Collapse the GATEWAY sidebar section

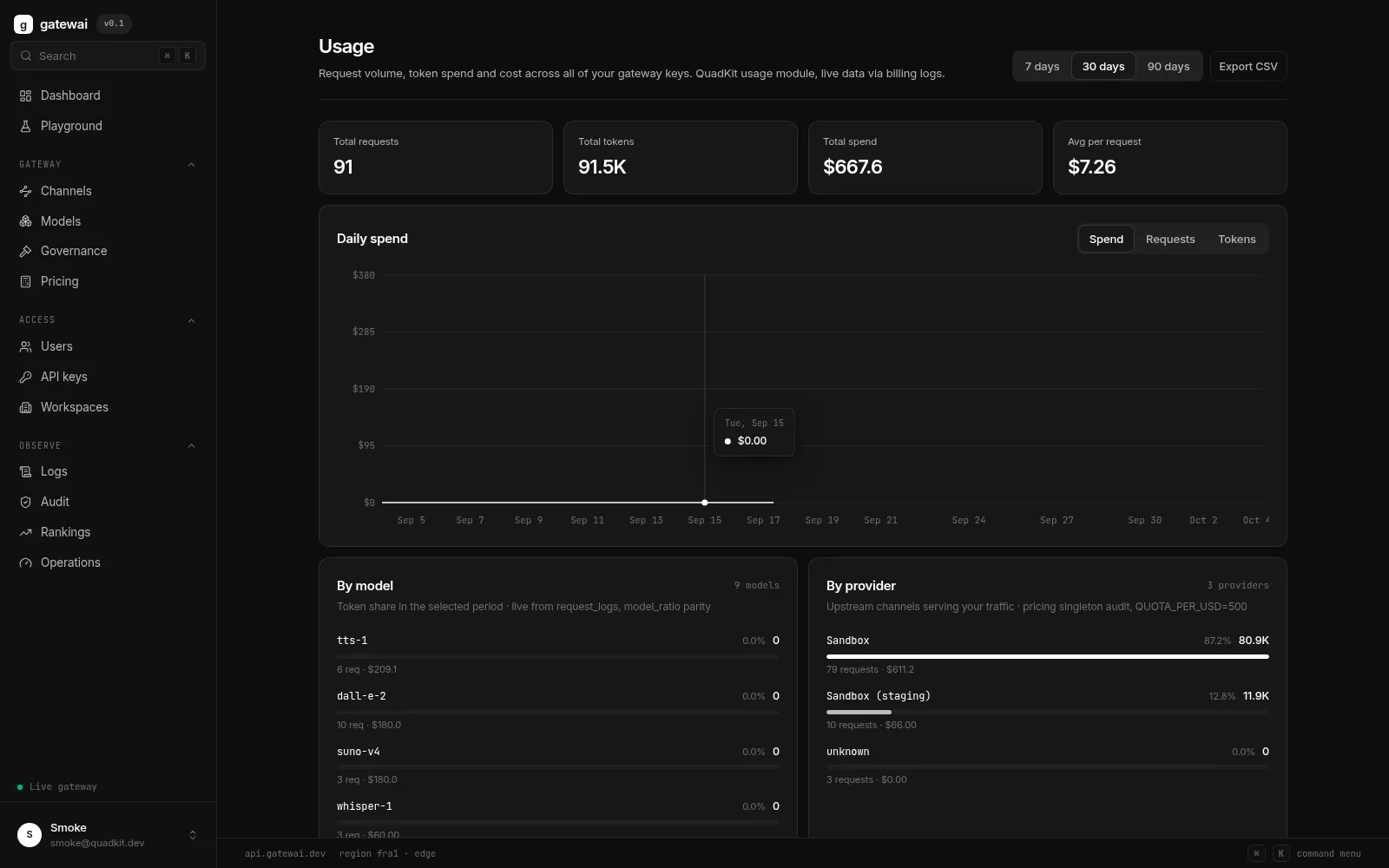(192, 164)
